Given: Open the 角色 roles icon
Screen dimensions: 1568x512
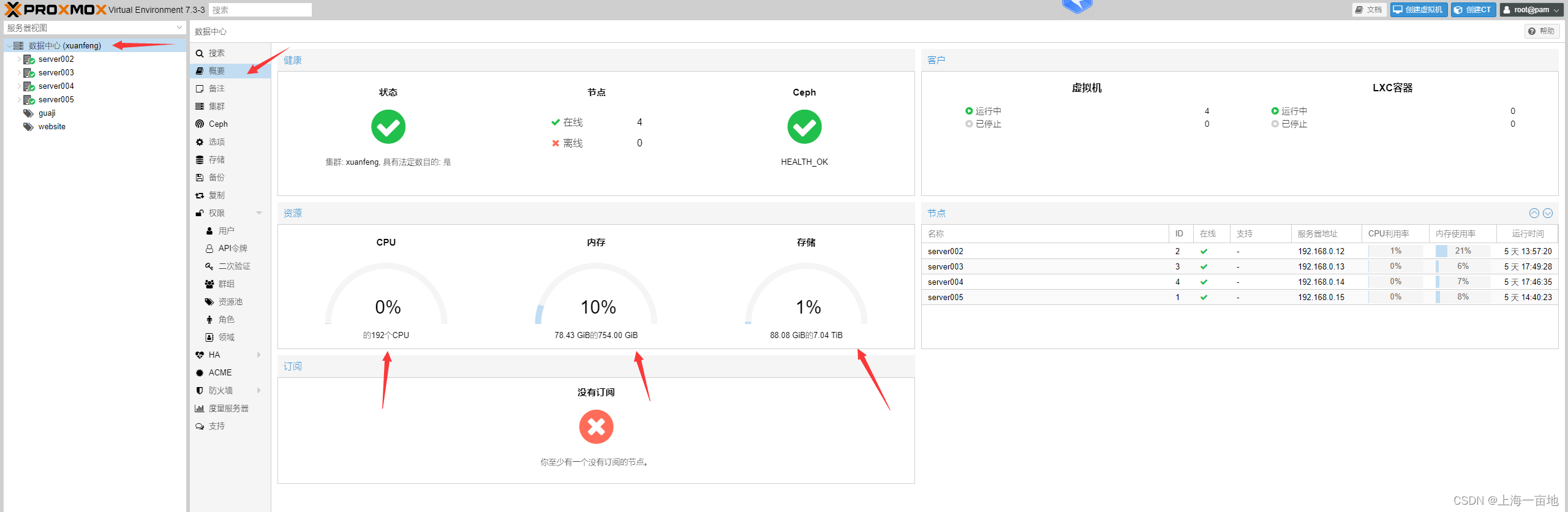Looking at the screenshot, I should pos(209,320).
